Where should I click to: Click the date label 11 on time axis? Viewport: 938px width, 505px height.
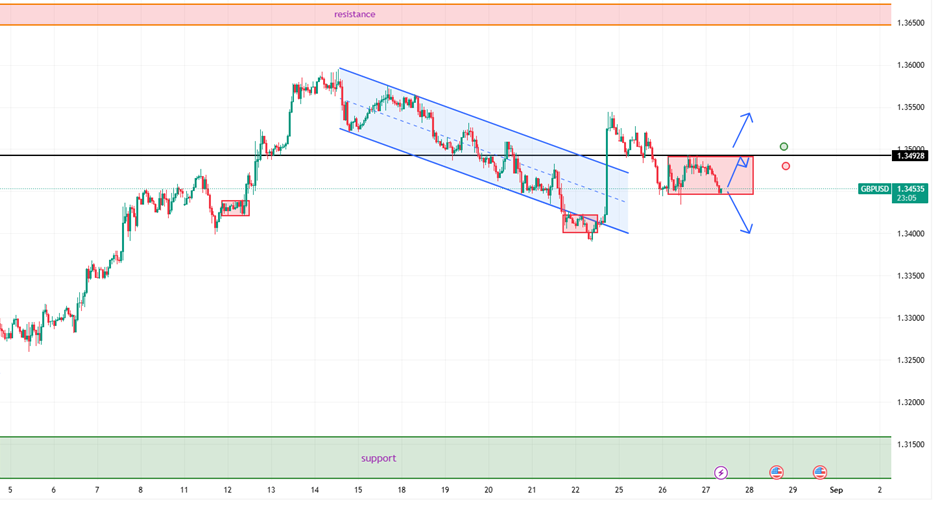point(184,490)
